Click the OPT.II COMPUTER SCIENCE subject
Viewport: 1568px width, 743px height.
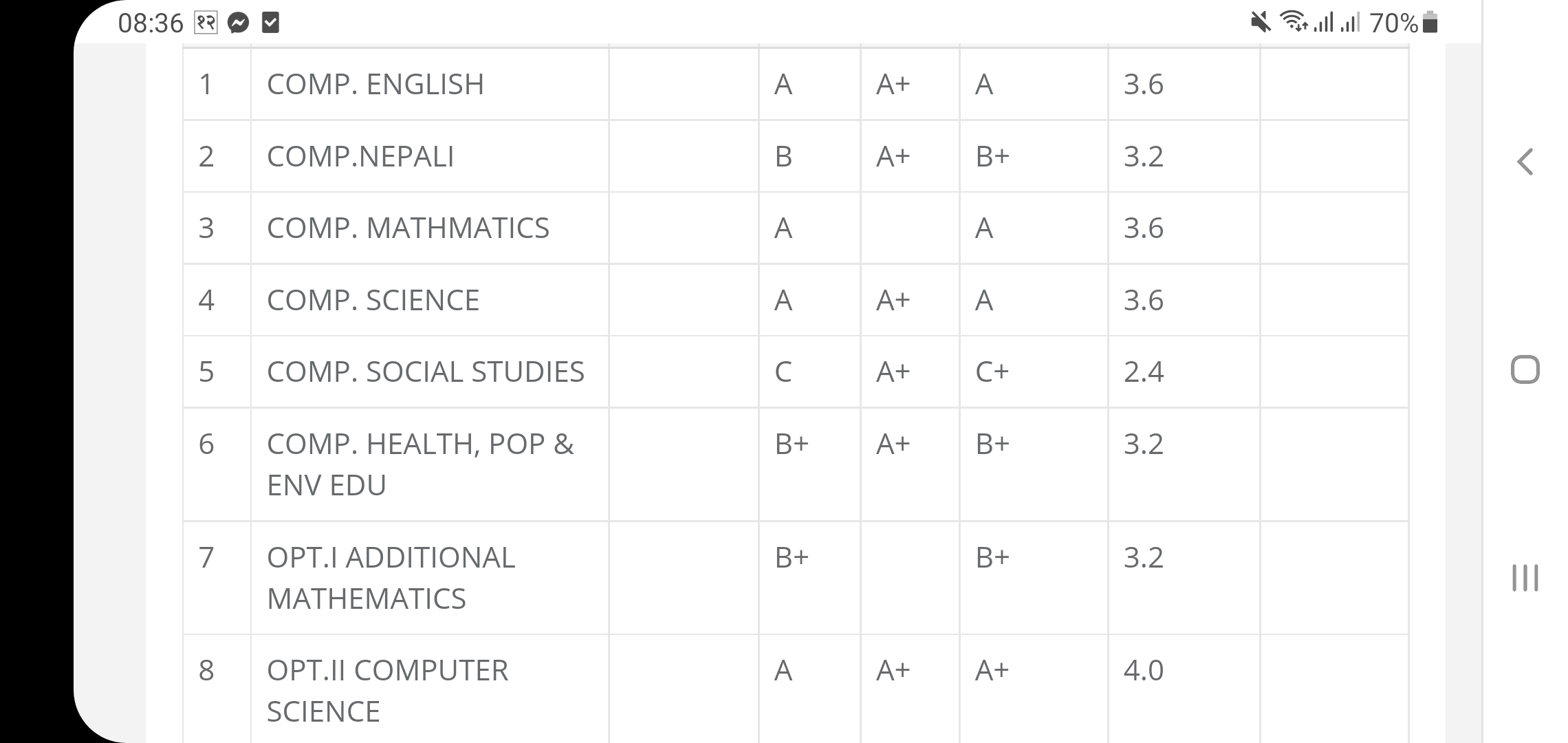387,690
